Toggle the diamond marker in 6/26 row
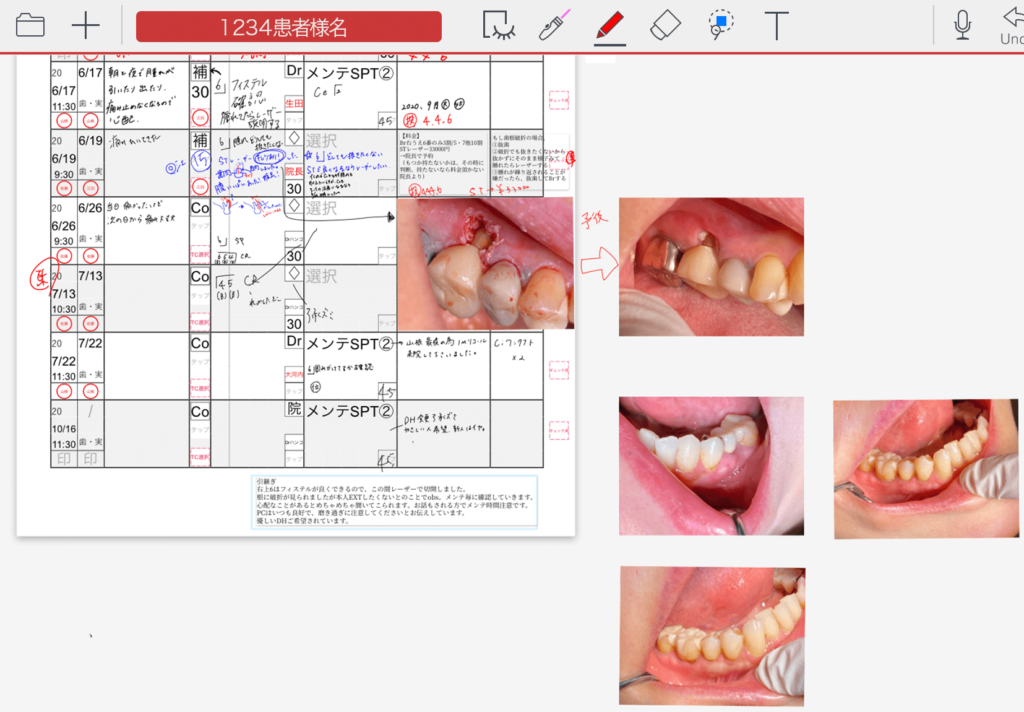 [x=294, y=206]
